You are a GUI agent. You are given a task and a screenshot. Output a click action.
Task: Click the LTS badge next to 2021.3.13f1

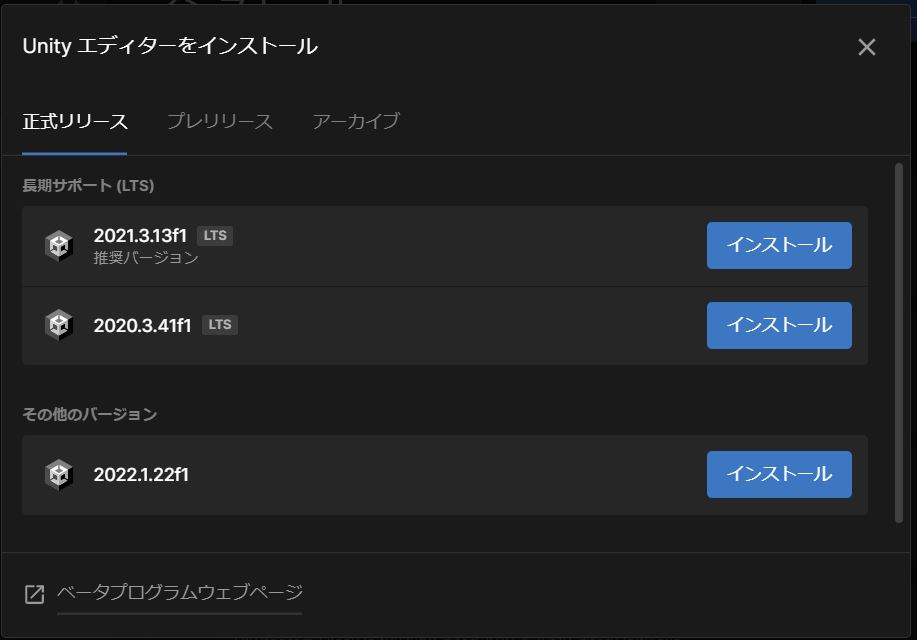(215, 236)
